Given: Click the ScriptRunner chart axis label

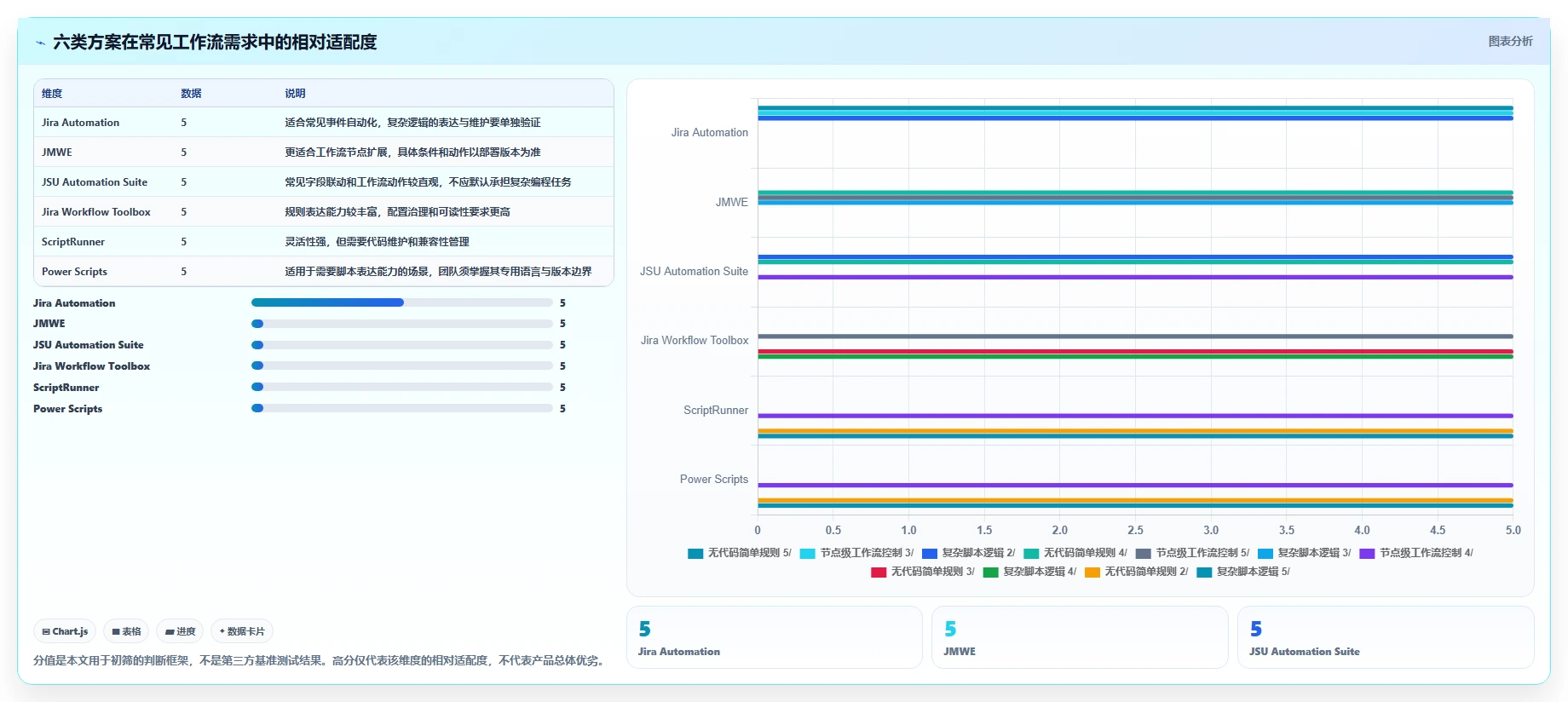Looking at the screenshot, I should click(x=716, y=411).
